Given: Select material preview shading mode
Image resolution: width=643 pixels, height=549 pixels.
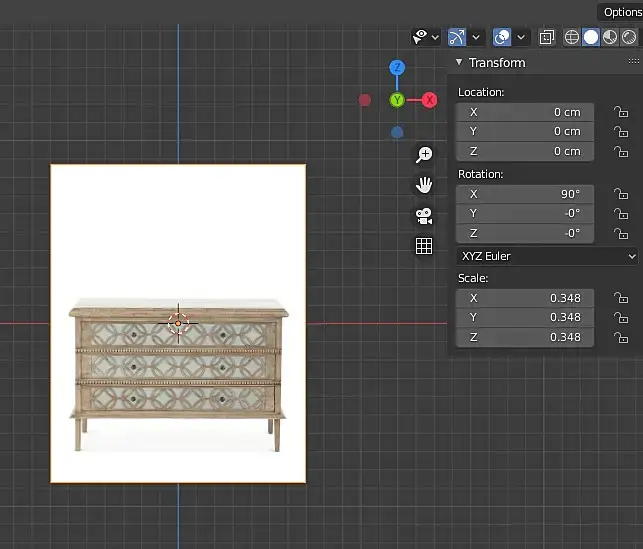Looking at the screenshot, I should [609, 37].
